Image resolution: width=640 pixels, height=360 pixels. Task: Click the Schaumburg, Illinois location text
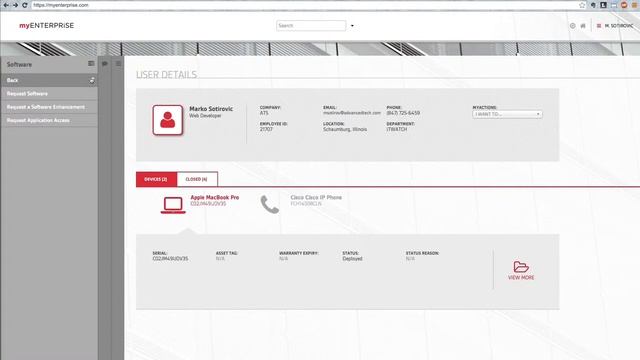point(345,129)
